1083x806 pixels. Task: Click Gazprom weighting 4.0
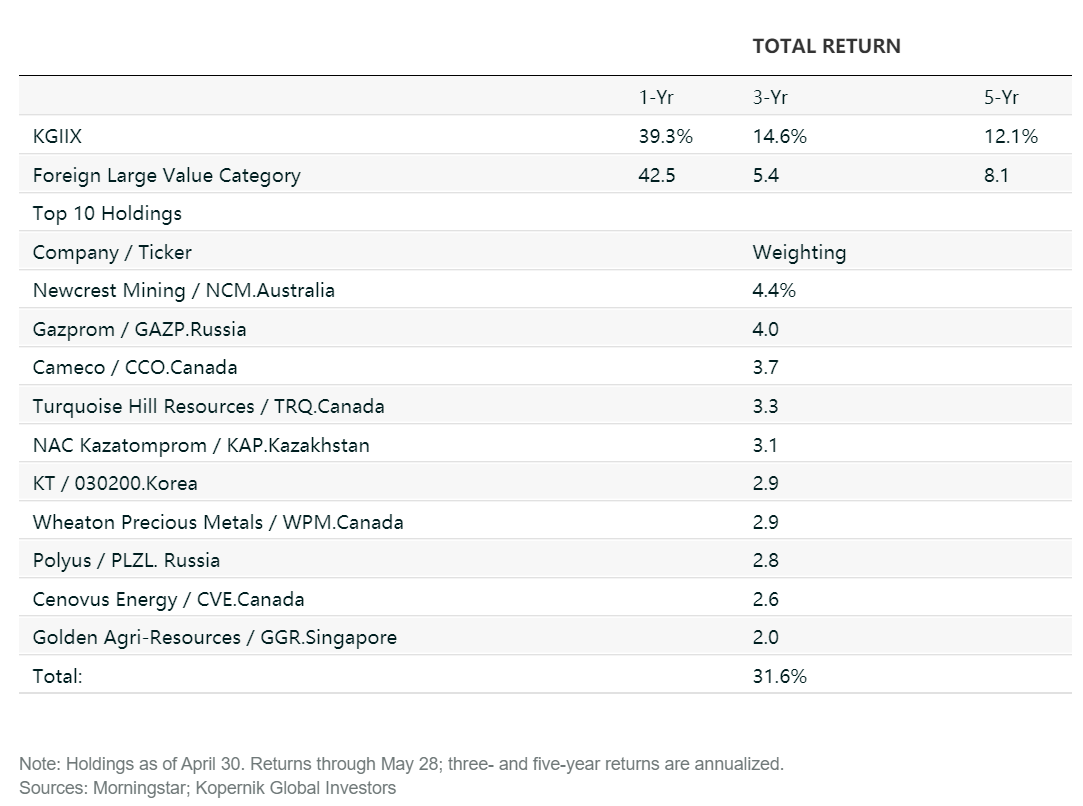tap(765, 329)
